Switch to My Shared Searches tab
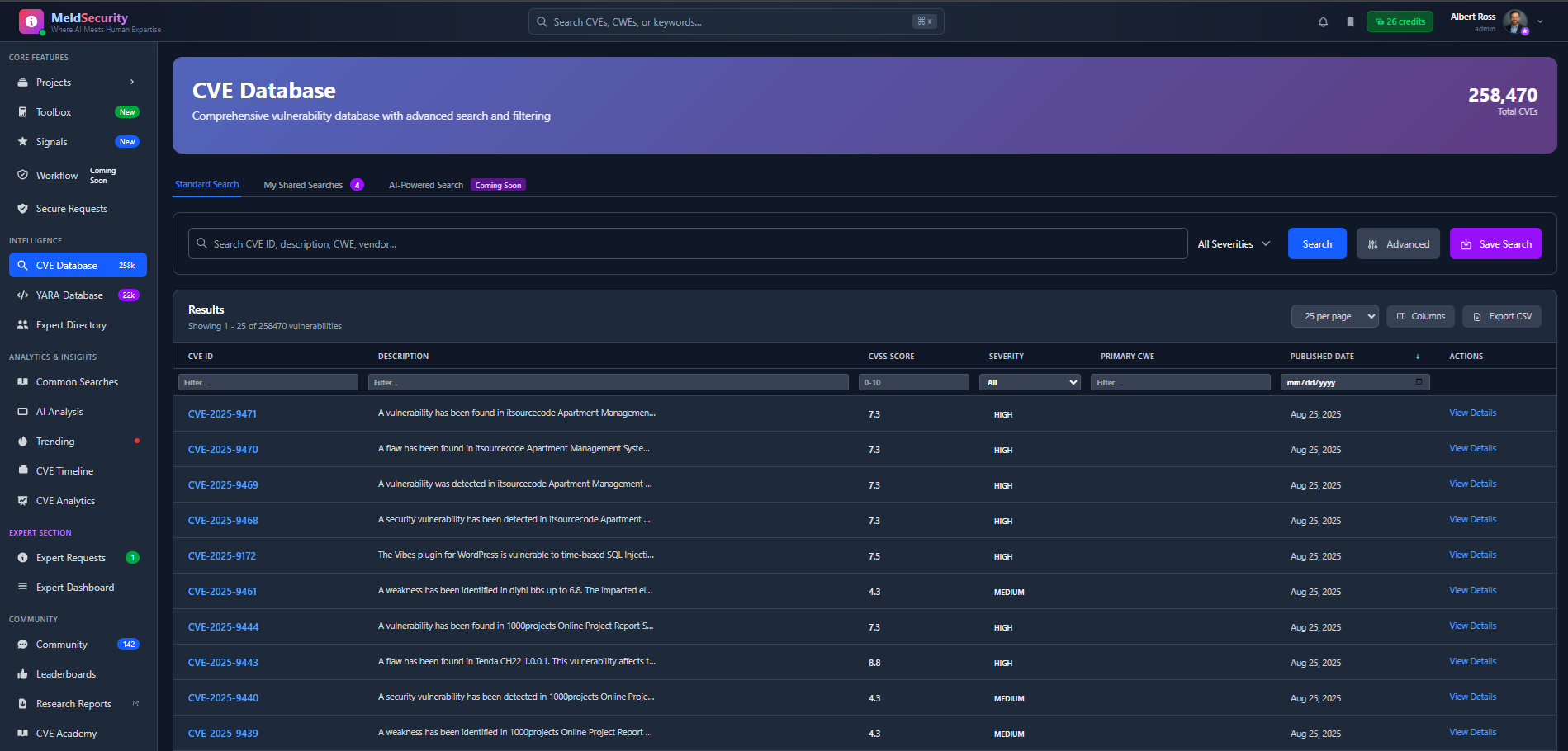Viewport: 1568px width, 751px height. 312,185
